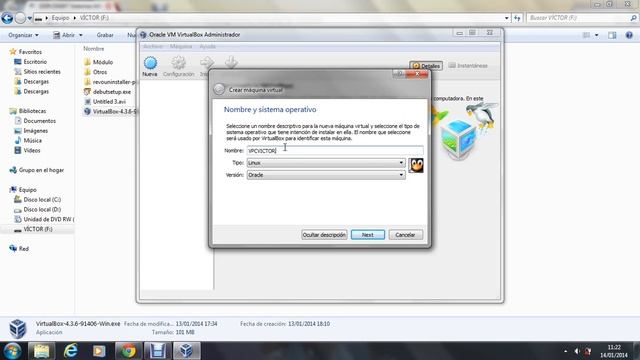Click the Nombre column header
The image size is (640, 360).
click(93, 49)
